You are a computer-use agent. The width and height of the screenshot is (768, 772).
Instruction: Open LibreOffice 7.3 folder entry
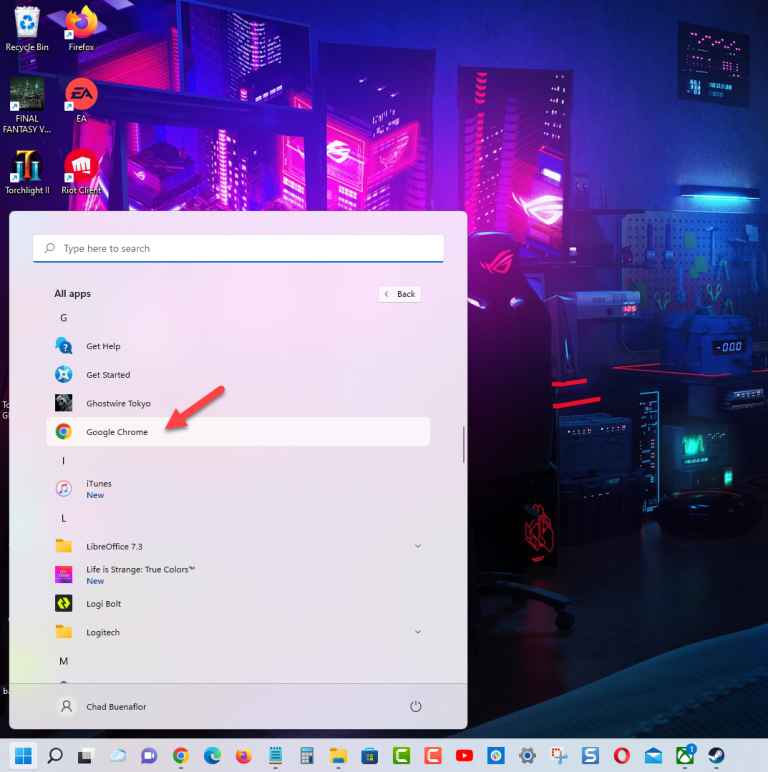tap(238, 546)
